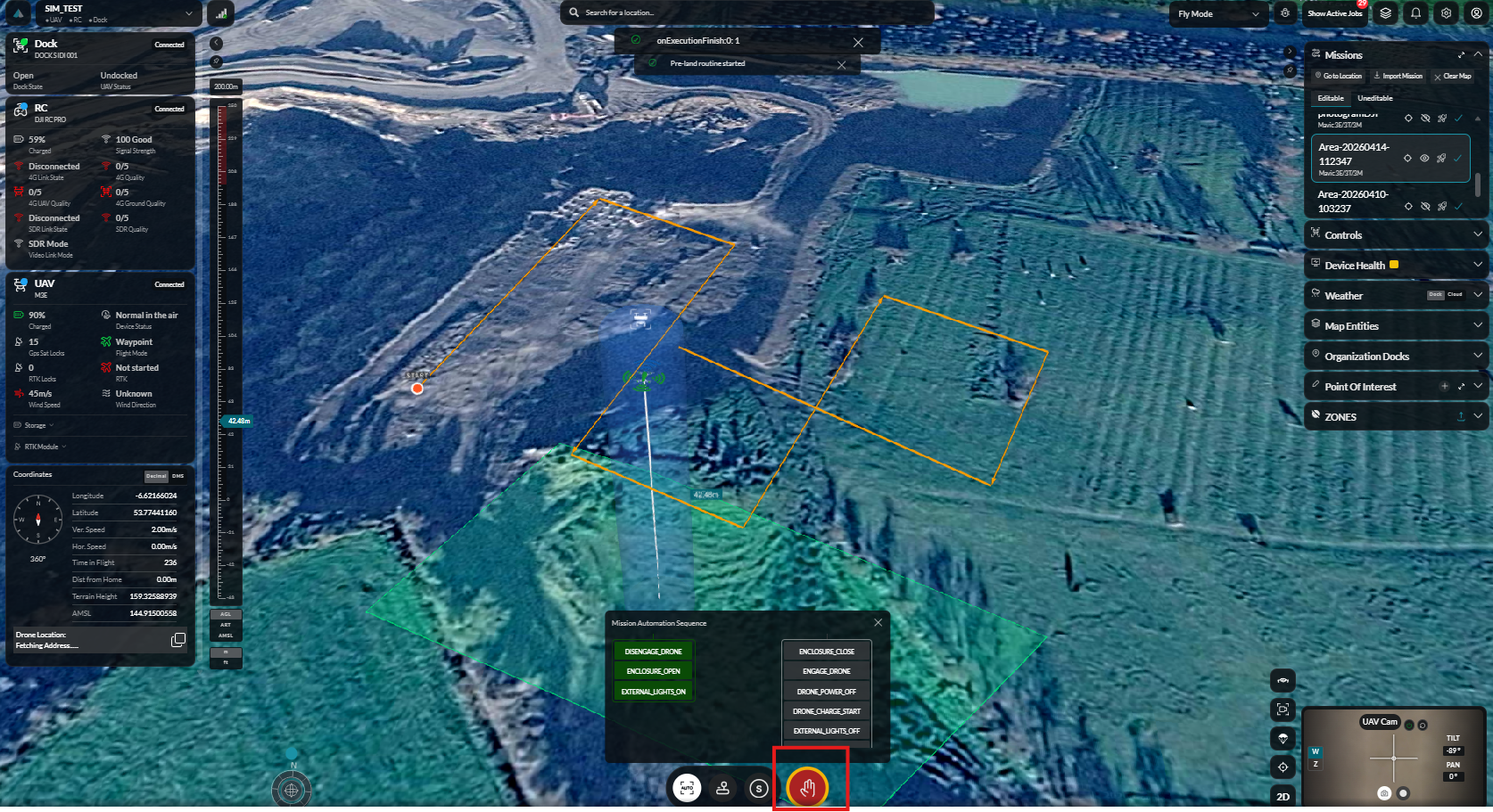This screenshot has width=1493, height=812.
Task: Click the red hand pause mission button
Action: [808, 788]
